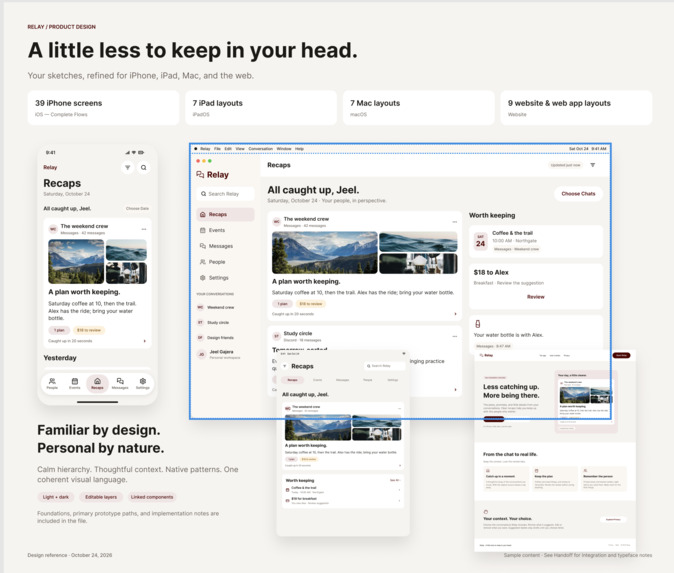Open more options on Mac weekend crew card
This screenshot has width=674, height=573.
click(x=455, y=222)
